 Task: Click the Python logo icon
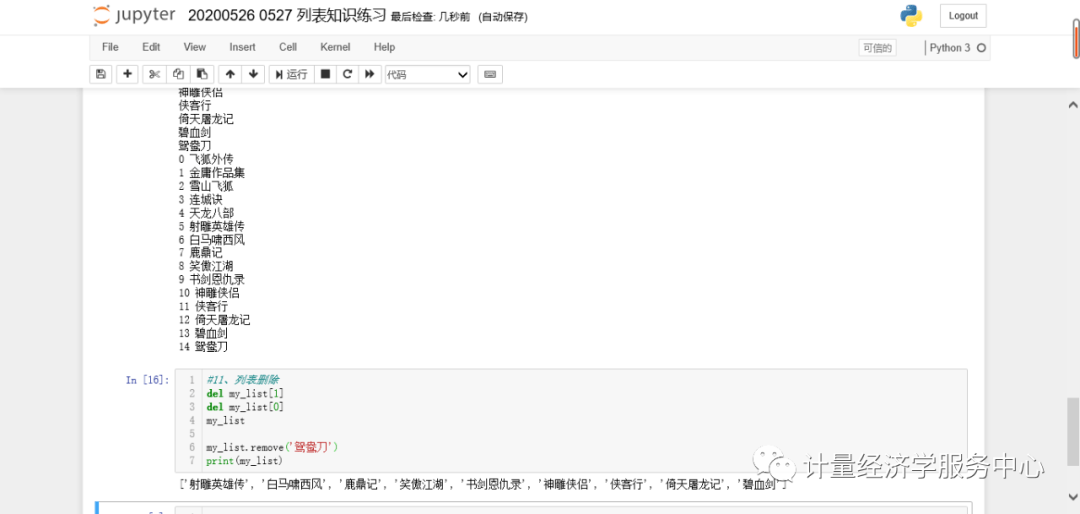pyautogui.click(x=911, y=15)
